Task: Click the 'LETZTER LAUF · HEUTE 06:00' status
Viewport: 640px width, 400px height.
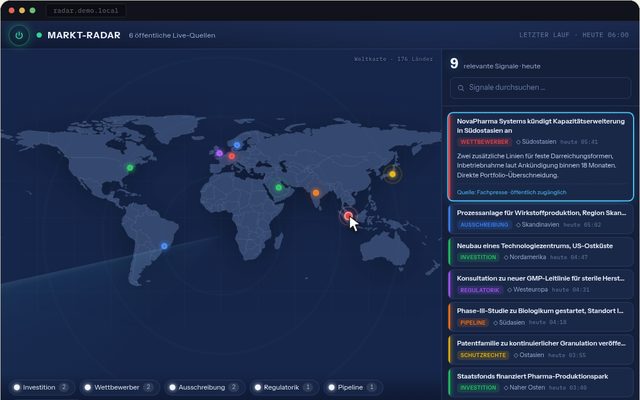Action: [573, 35]
